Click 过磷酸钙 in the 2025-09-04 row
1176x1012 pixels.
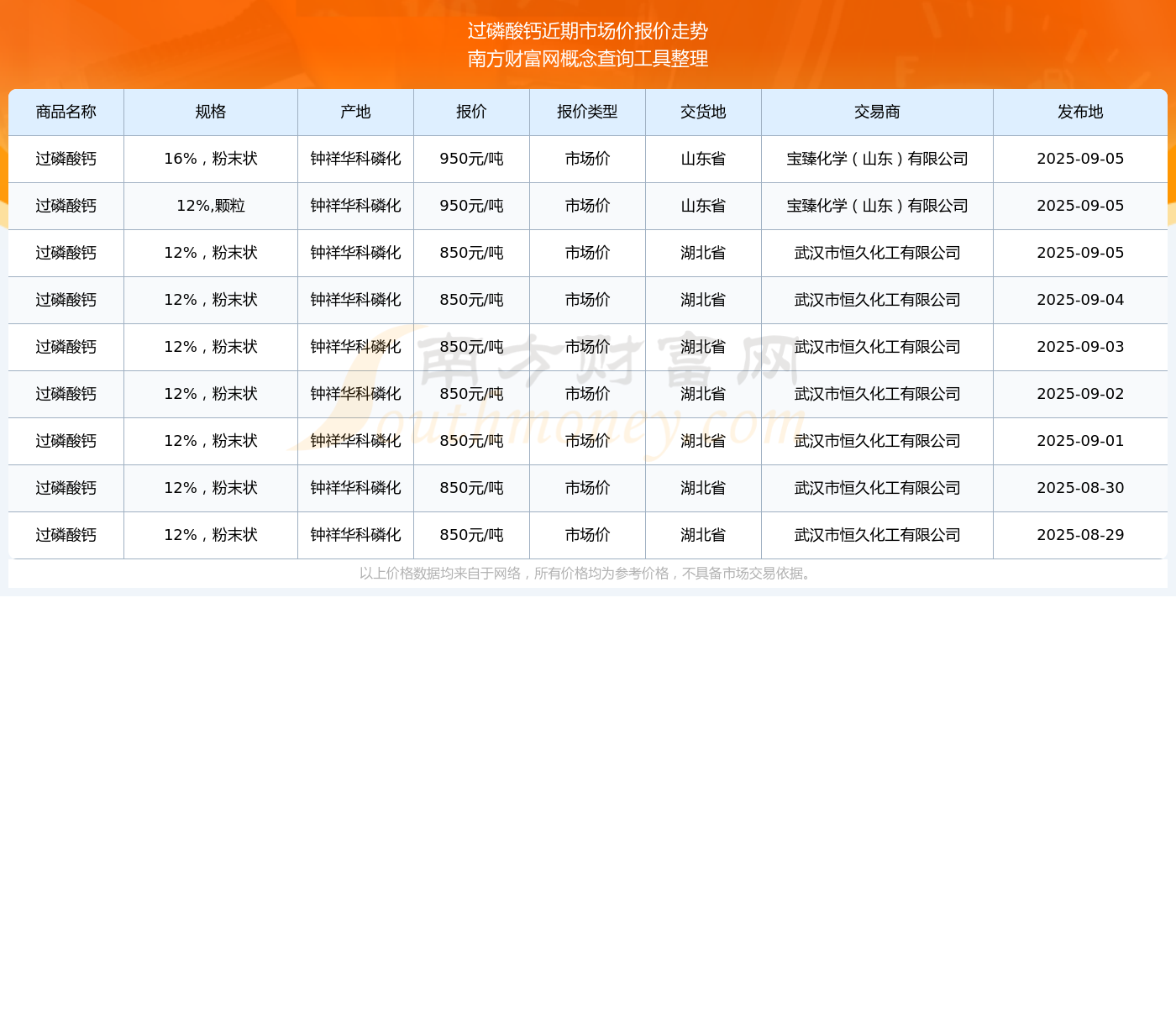[x=66, y=300]
